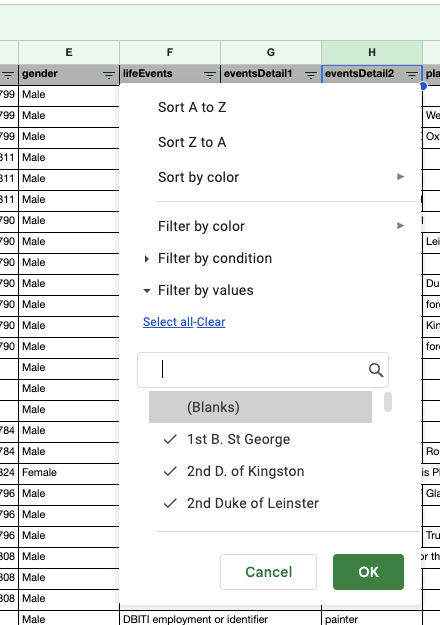
Task: Choose Sort Z to A
Action: tap(192, 142)
